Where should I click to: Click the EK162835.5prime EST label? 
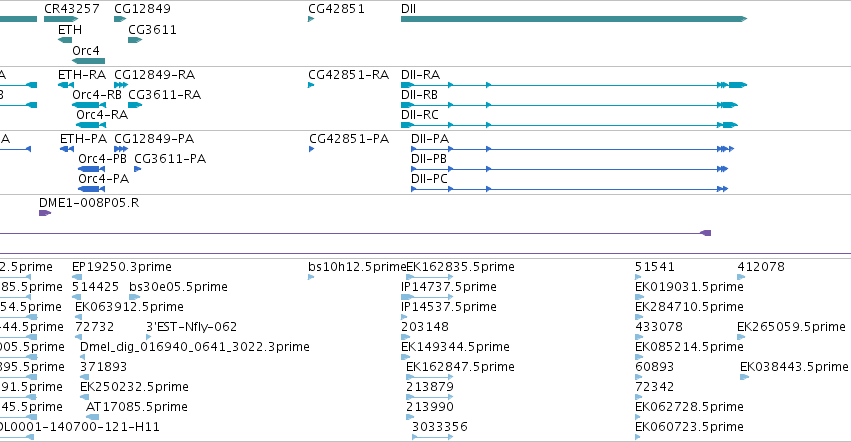pyautogui.click(x=460, y=267)
